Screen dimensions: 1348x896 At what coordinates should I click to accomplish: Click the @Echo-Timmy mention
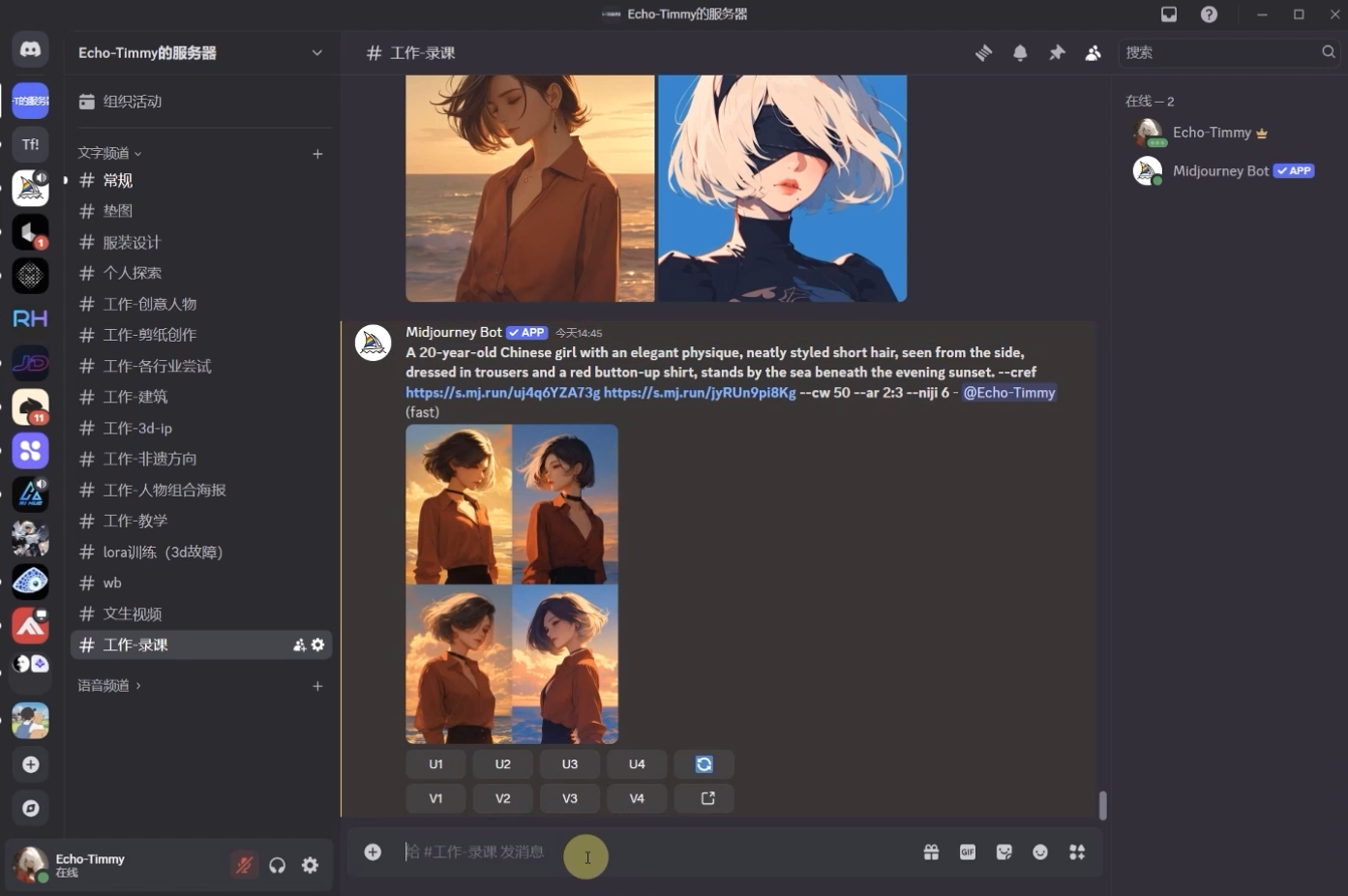(1009, 392)
